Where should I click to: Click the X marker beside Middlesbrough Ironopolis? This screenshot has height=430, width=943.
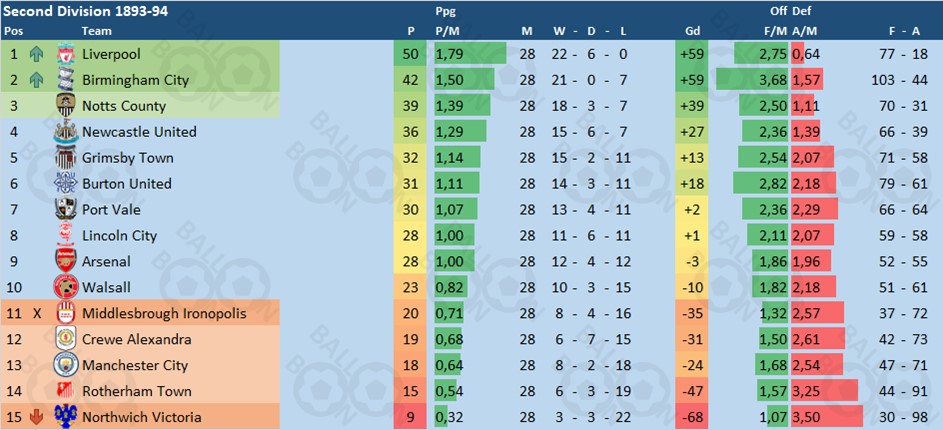coord(37,313)
